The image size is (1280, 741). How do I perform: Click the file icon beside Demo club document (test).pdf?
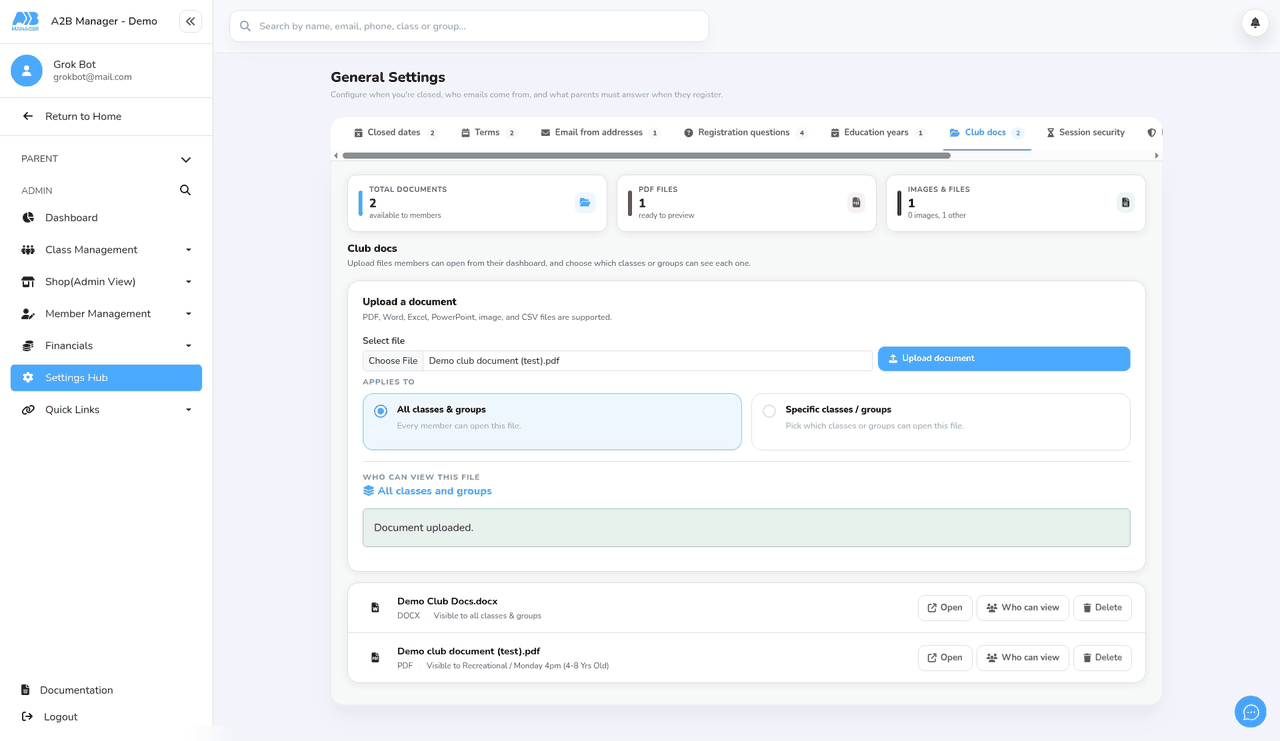pyautogui.click(x=375, y=658)
